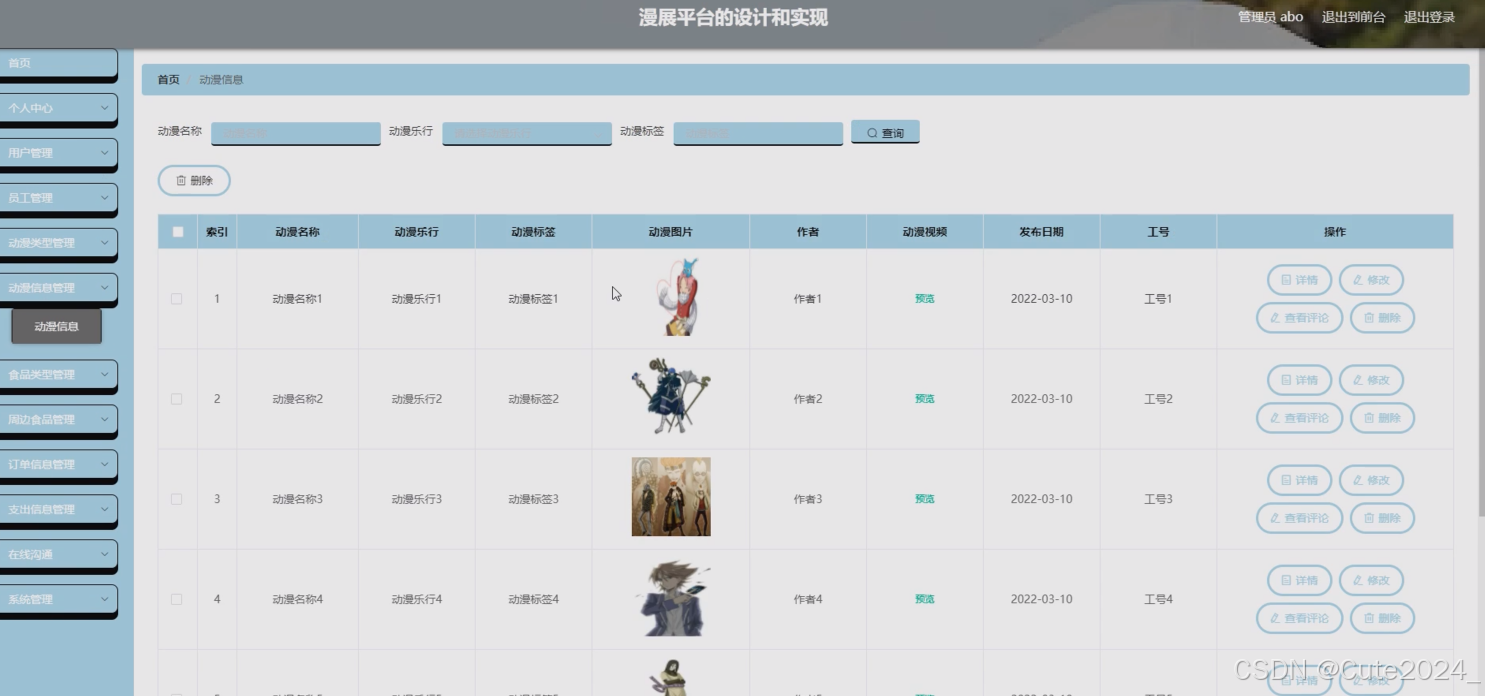Expand the 在线沟通 sidebar menu
This screenshot has width=1485, height=696.
[x=58, y=555]
